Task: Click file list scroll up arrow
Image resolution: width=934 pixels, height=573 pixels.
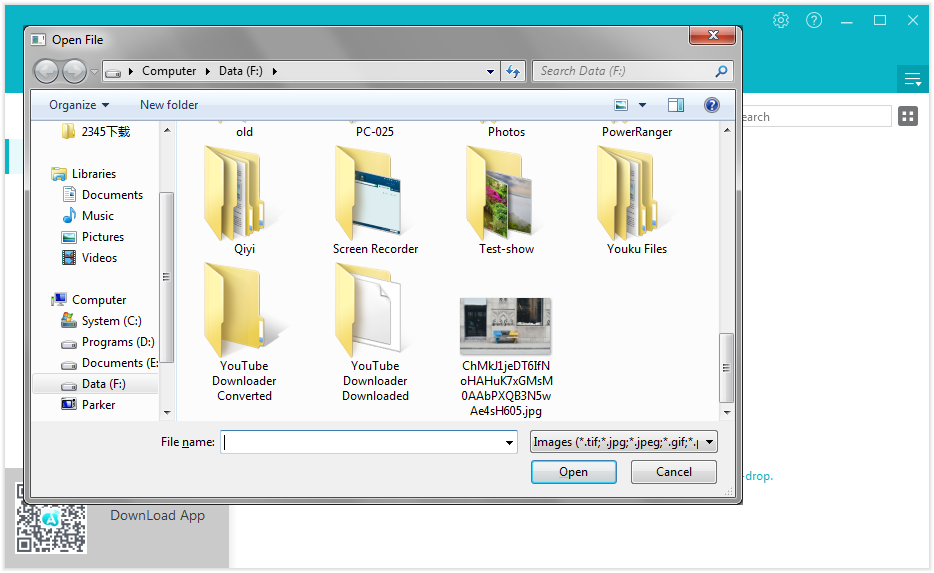Action: pos(727,130)
